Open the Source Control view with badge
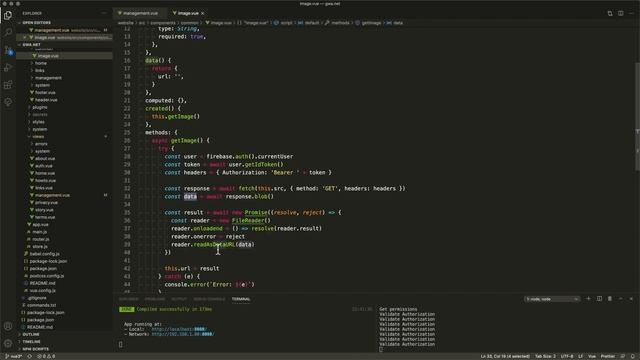Image resolution: width=640 pixels, height=360 pixels. 8,50
